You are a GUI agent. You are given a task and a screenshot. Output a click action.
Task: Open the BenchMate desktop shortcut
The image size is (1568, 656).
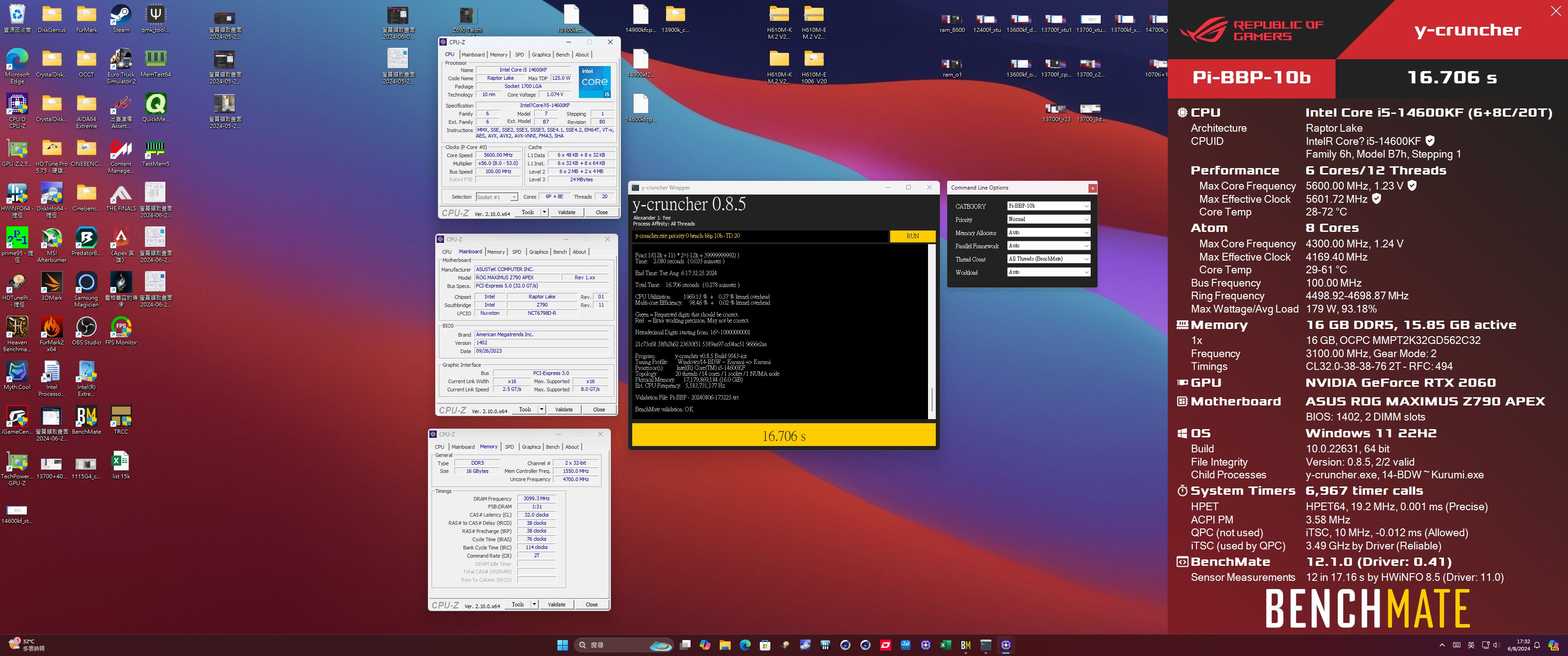pos(86,420)
